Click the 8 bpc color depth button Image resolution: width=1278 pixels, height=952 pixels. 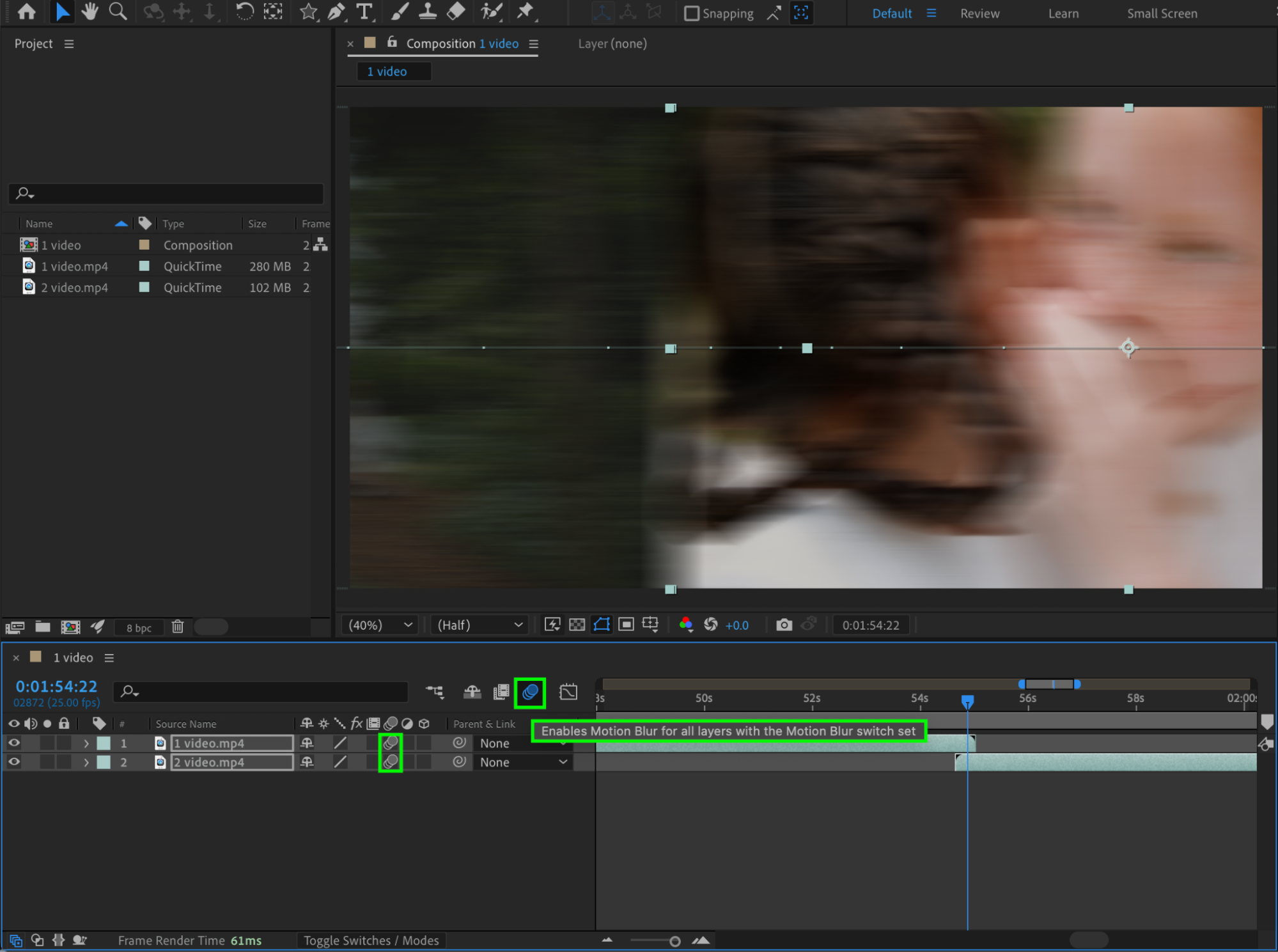(x=139, y=628)
